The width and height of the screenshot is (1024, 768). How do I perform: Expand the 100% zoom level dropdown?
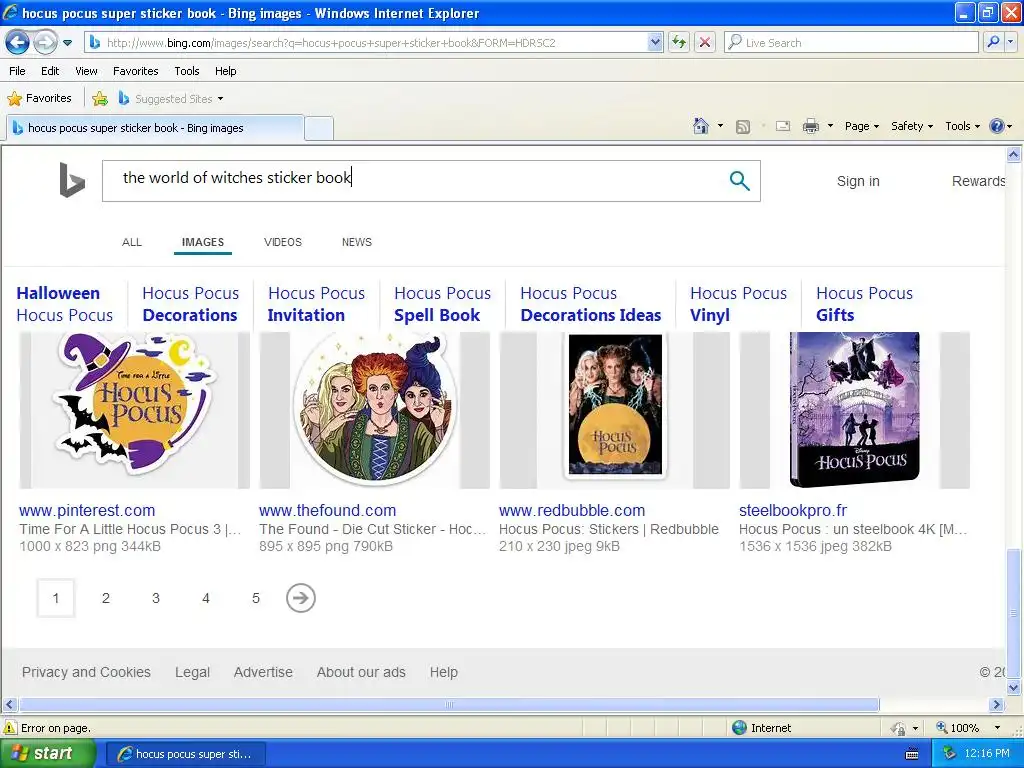coord(997,728)
